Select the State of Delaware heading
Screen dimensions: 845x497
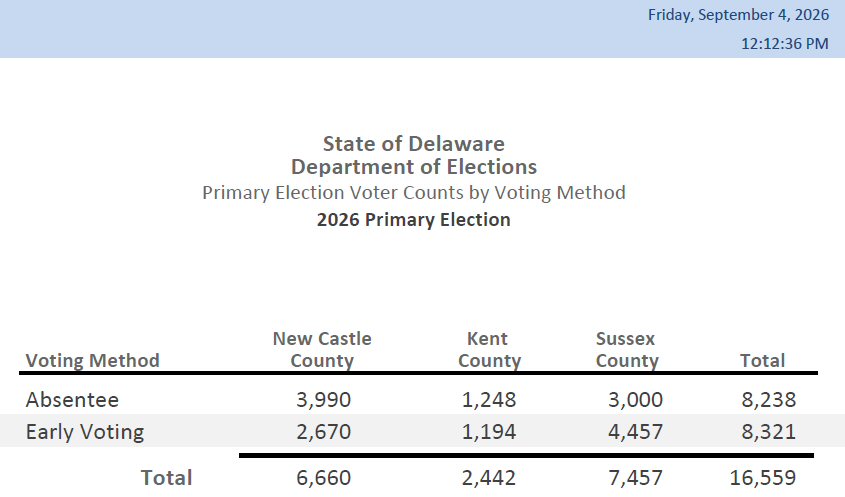click(x=414, y=143)
